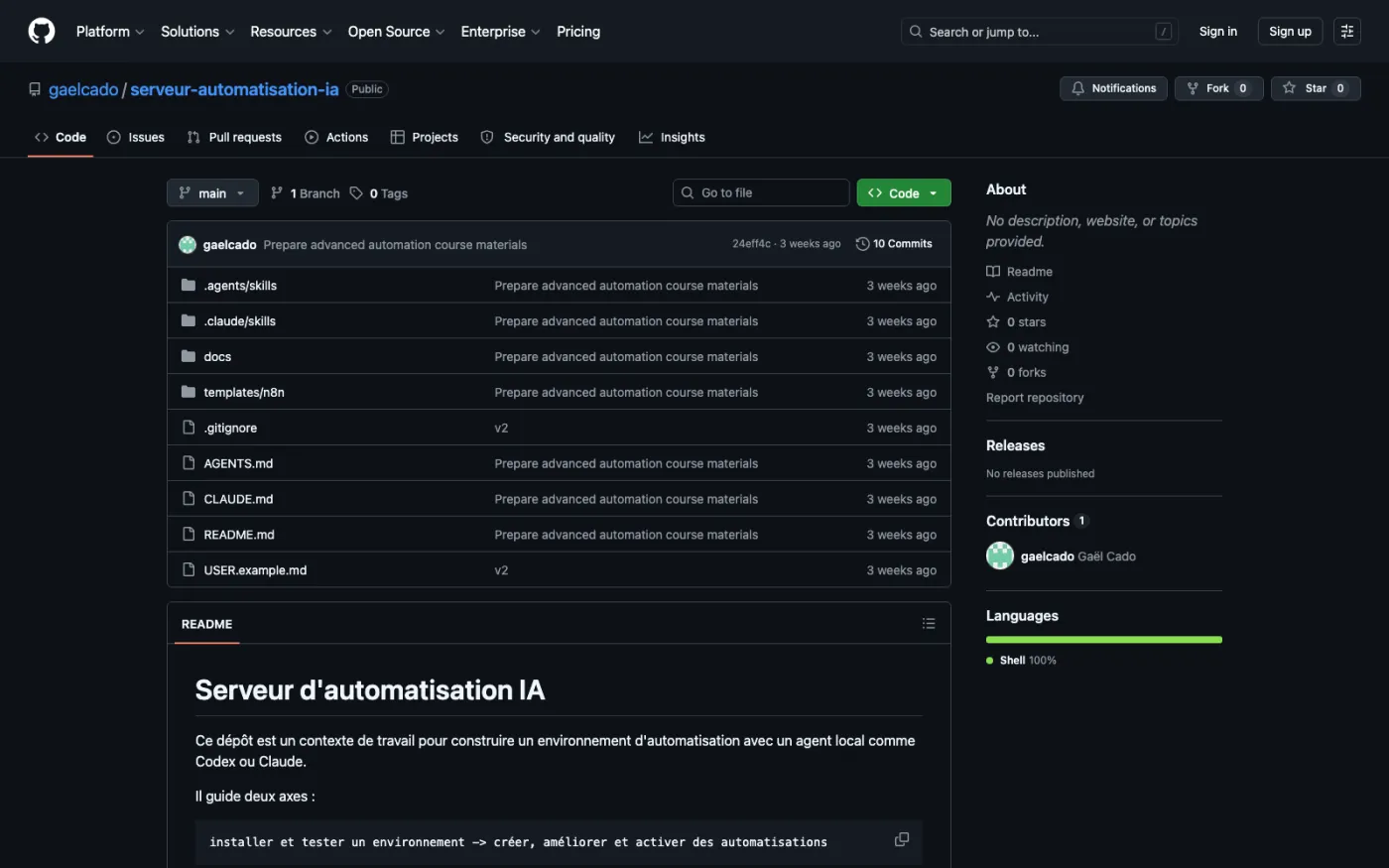Click the Releases heading link
The image size is (1389, 868).
click(1015, 445)
